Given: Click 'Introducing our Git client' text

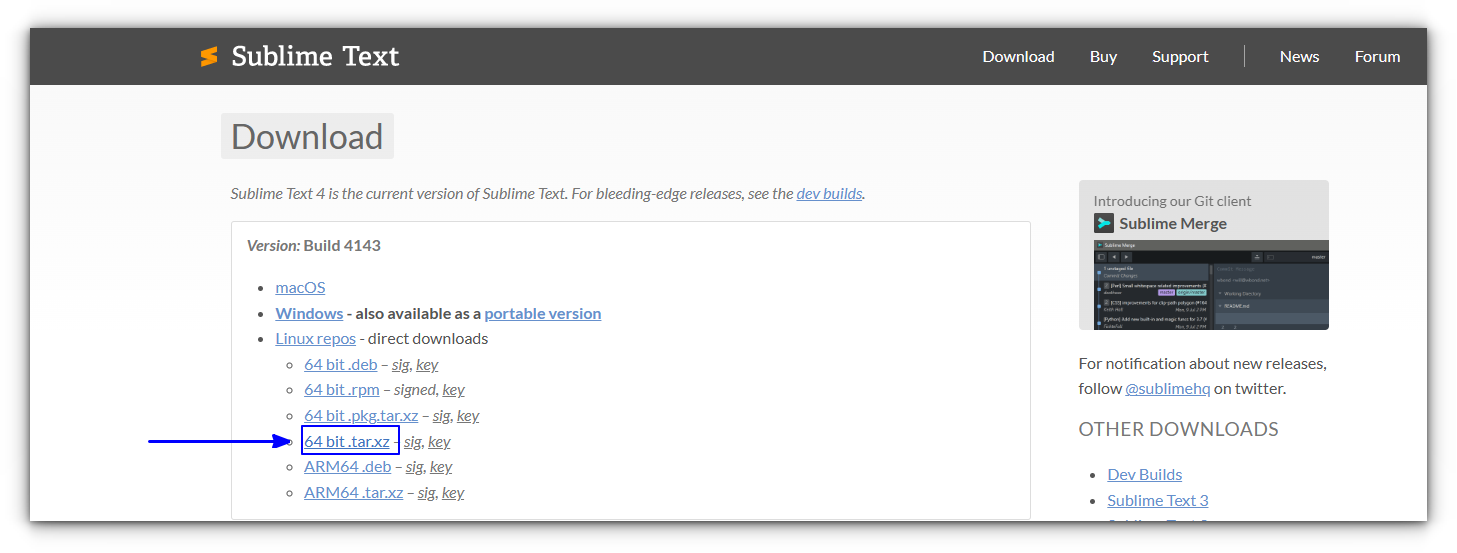Looking at the screenshot, I should tap(1172, 201).
